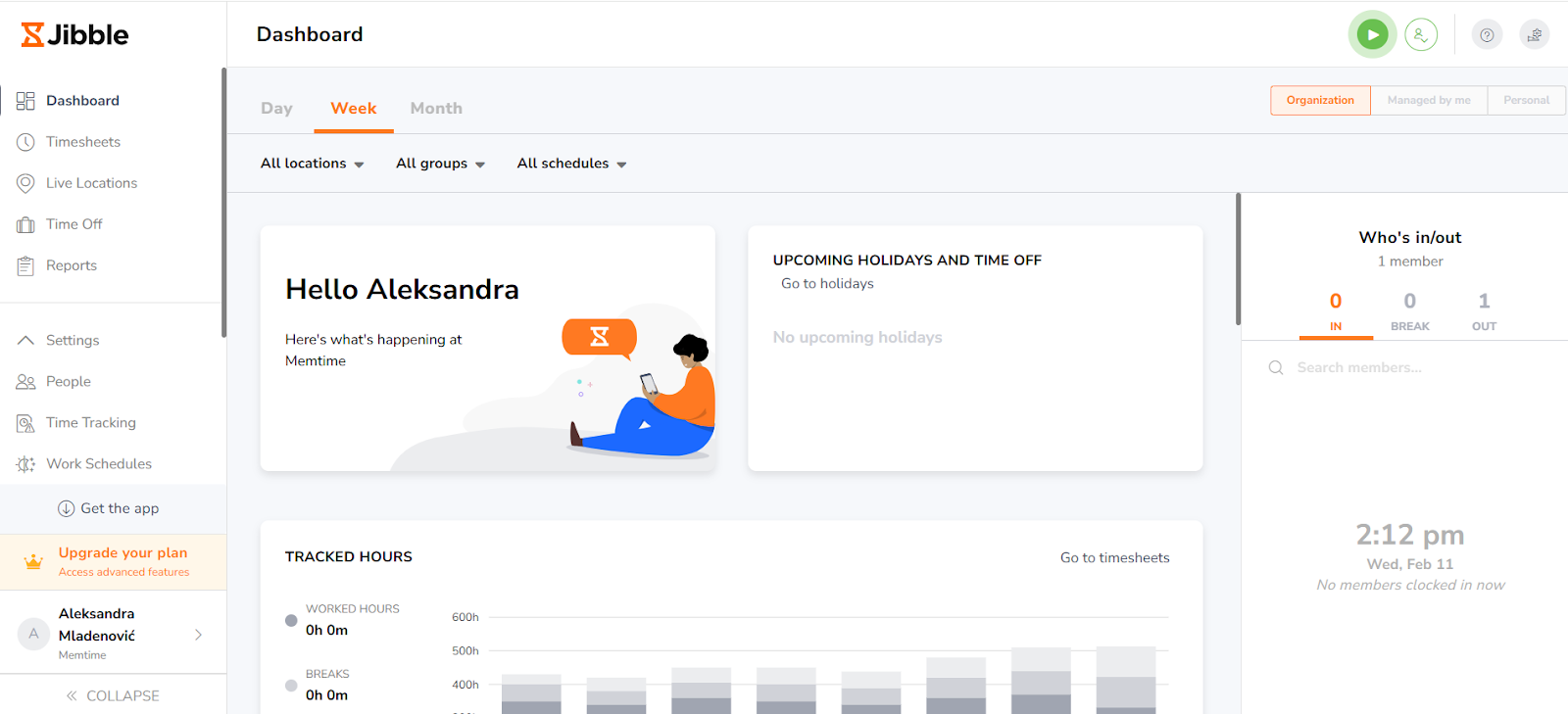The width and height of the screenshot is (1568, 714).
Task: Show the IN members tab
Action: coord(1336,312)
